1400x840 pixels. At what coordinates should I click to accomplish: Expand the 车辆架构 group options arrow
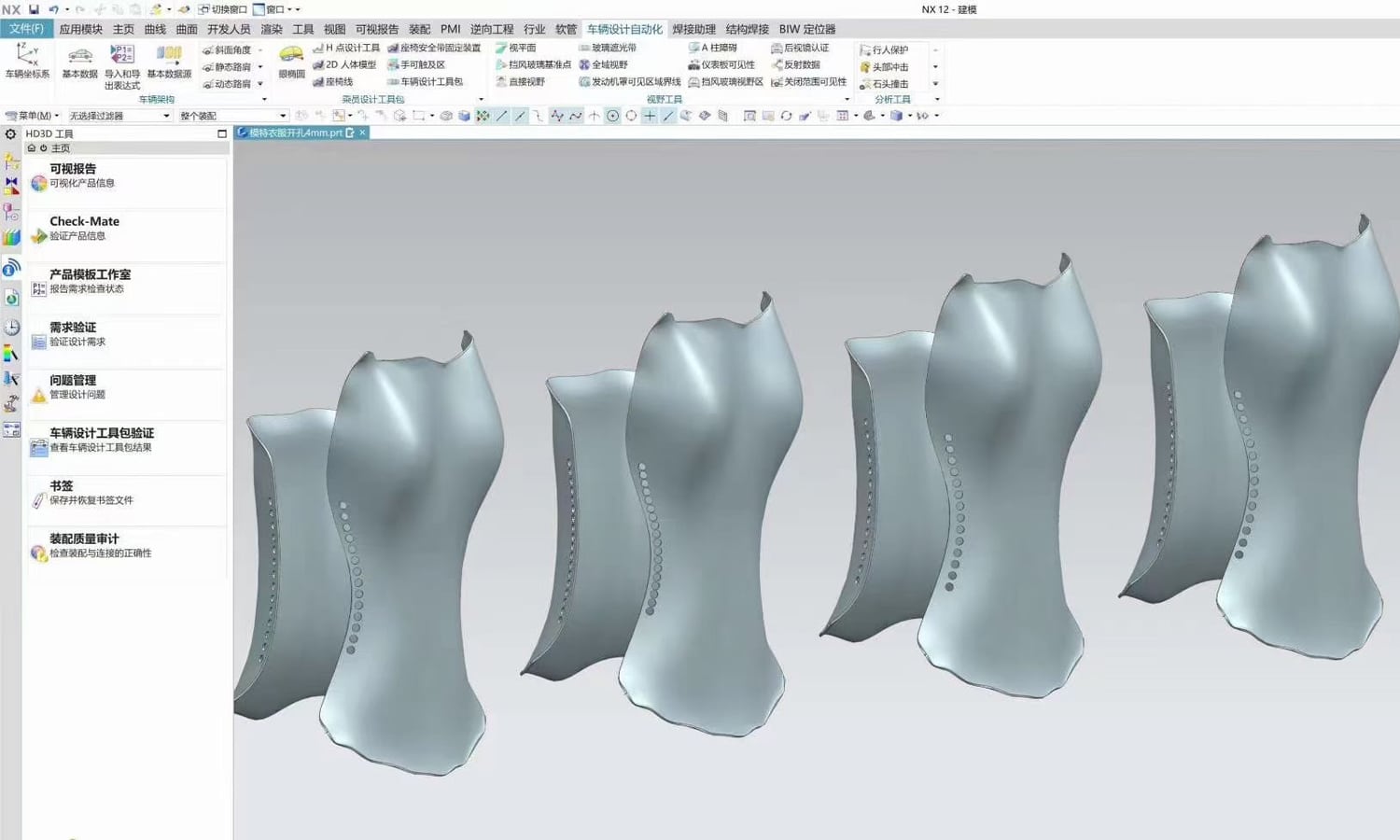coord(264,99)
